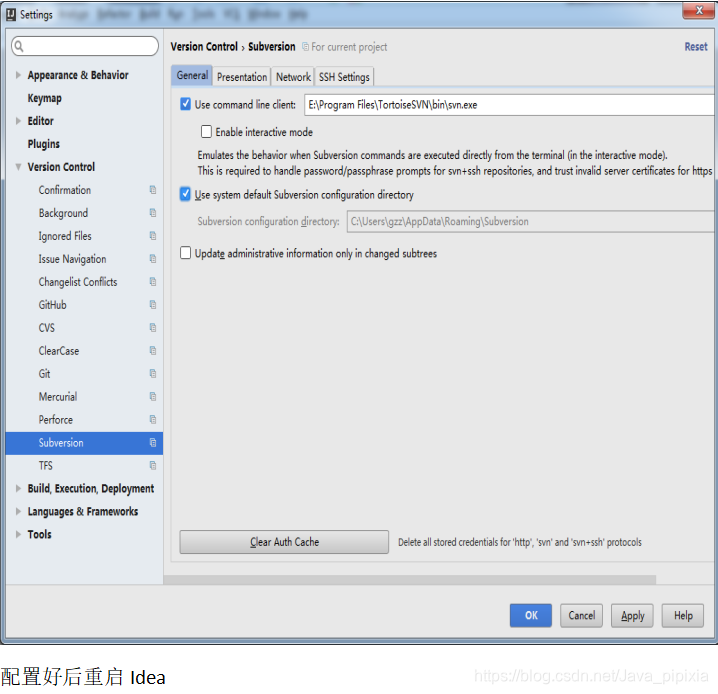The height and width of the screenshot is (694, 718).
Task: Click the 'For current project' icon in the breadcrumb
Action: click(x=305, y=47)
